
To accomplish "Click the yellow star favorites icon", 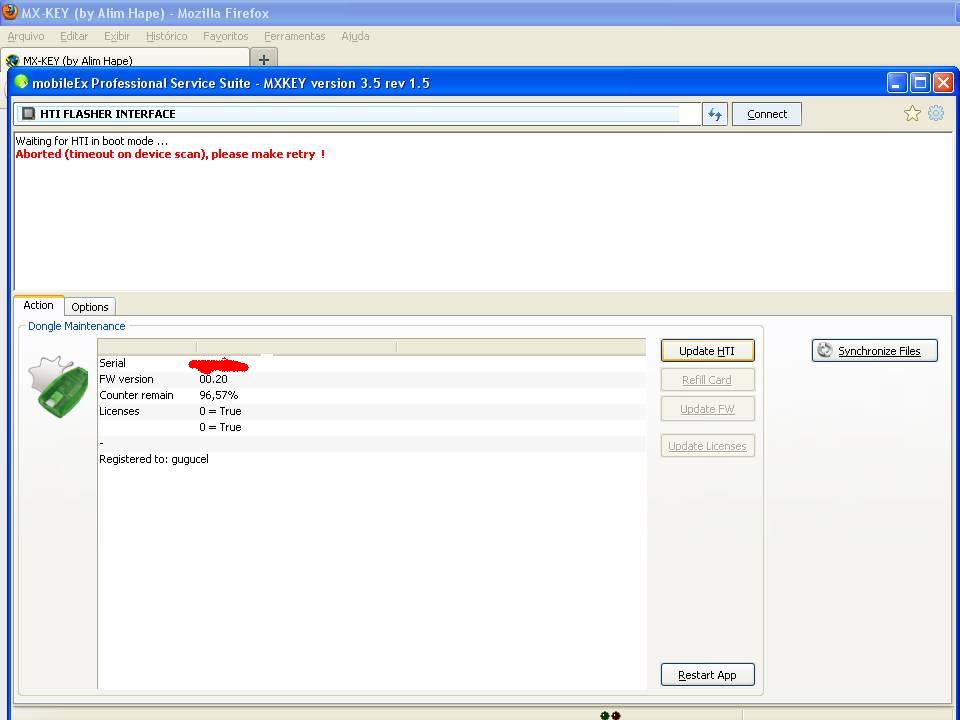I will pyautogui.click(x=912, y=113).
